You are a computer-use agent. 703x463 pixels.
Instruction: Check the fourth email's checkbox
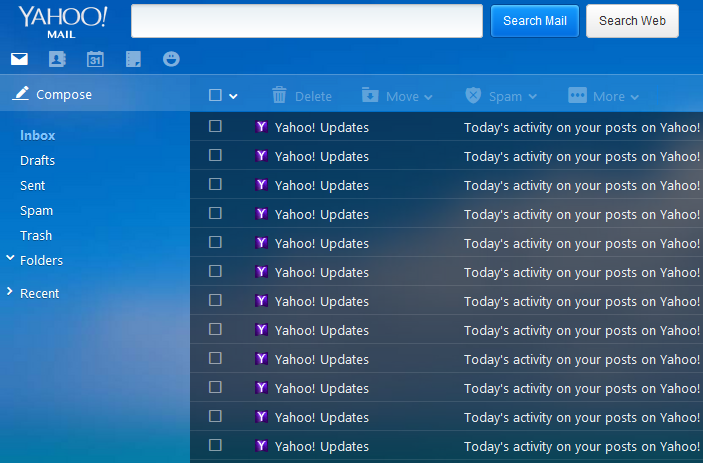point(215,213)
